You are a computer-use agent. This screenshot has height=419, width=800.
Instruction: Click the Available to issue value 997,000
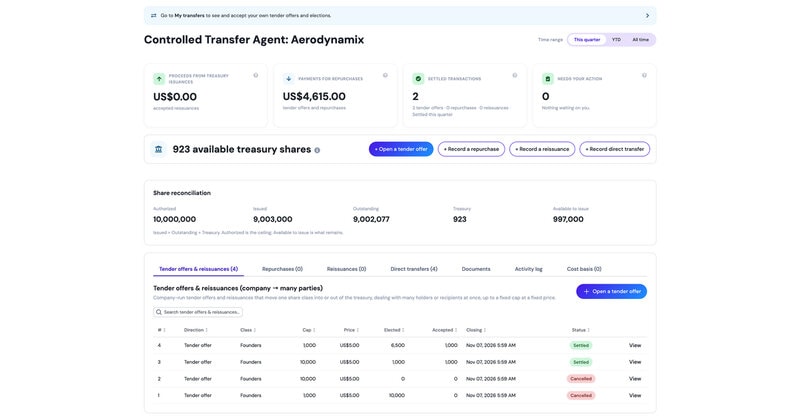[x=568, y=219]
